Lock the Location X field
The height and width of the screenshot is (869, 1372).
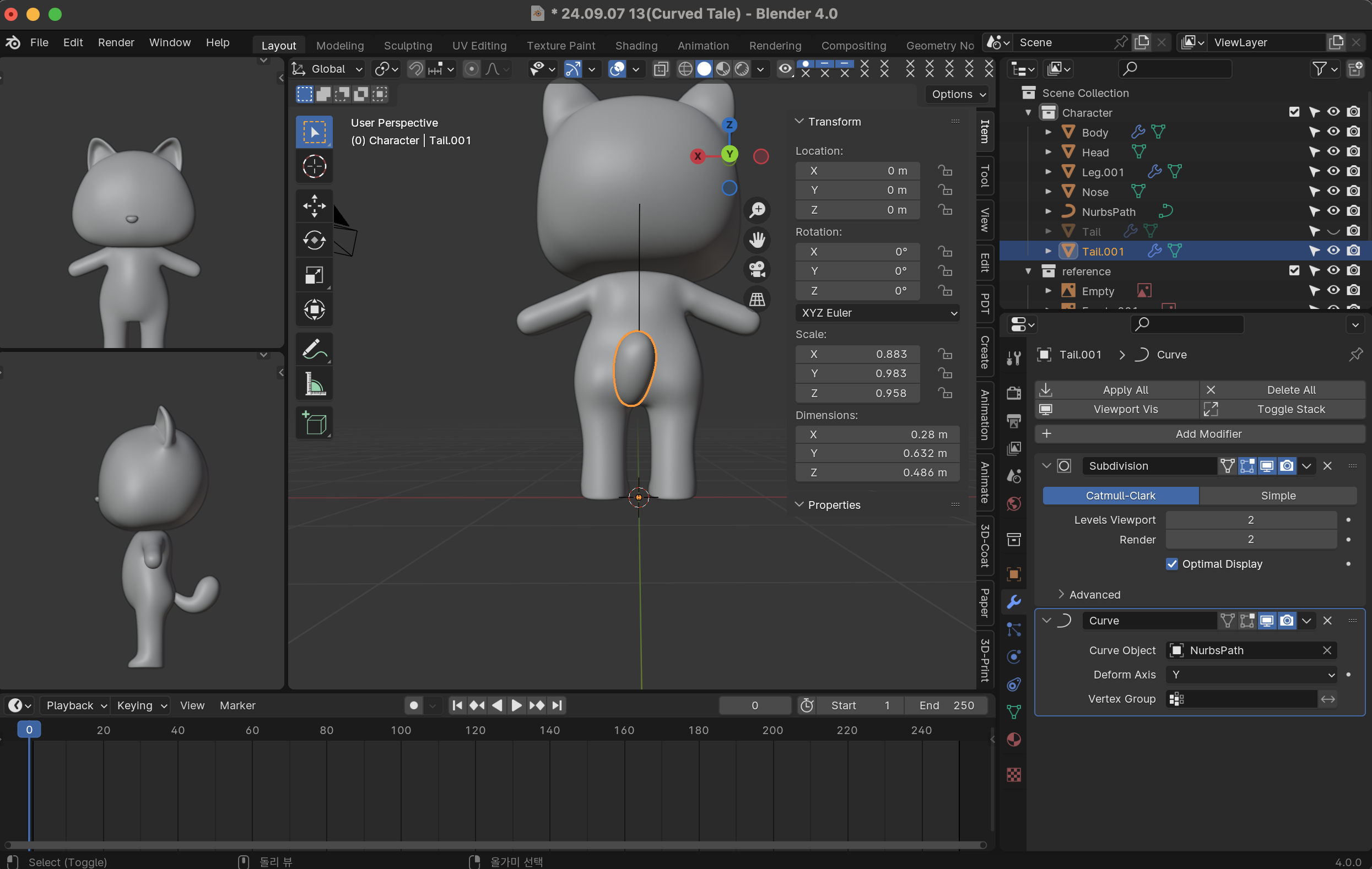pyautogui.click(x=945, y=171)
